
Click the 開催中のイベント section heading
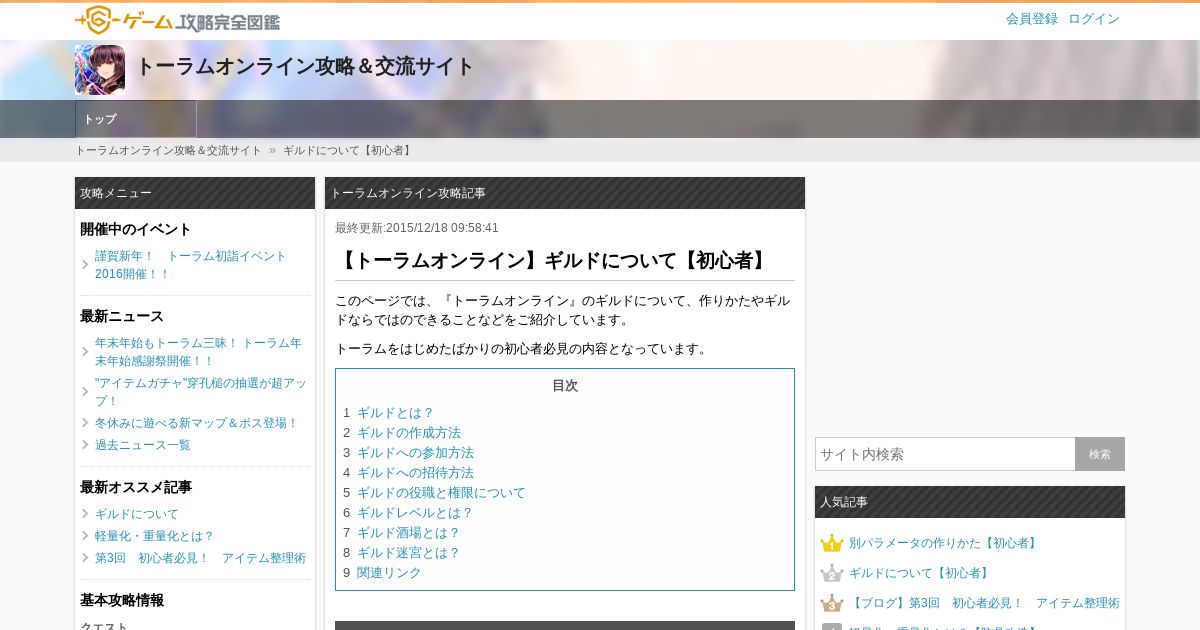[136, 229]
